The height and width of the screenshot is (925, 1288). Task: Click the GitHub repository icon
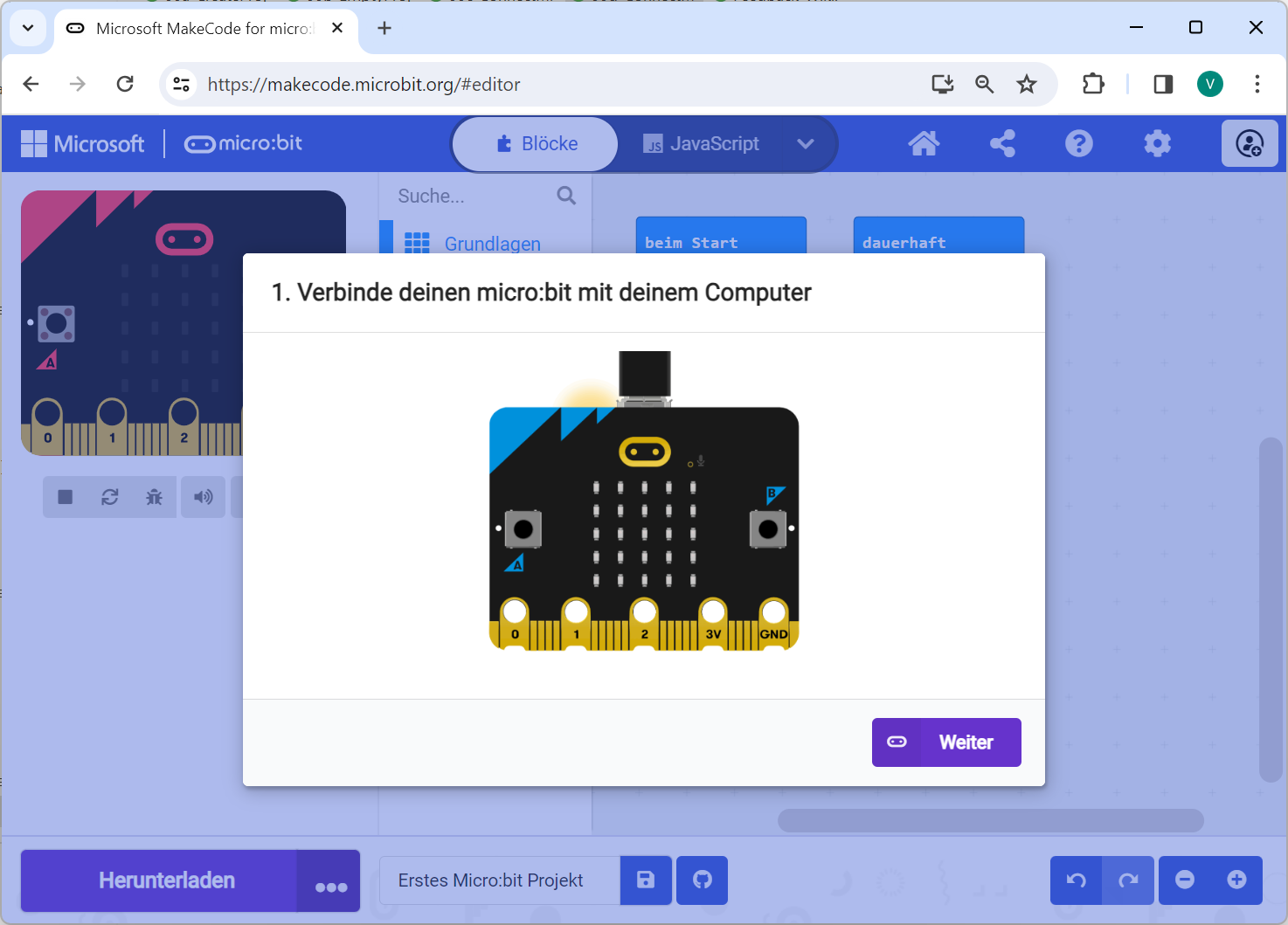coord(703,880)
